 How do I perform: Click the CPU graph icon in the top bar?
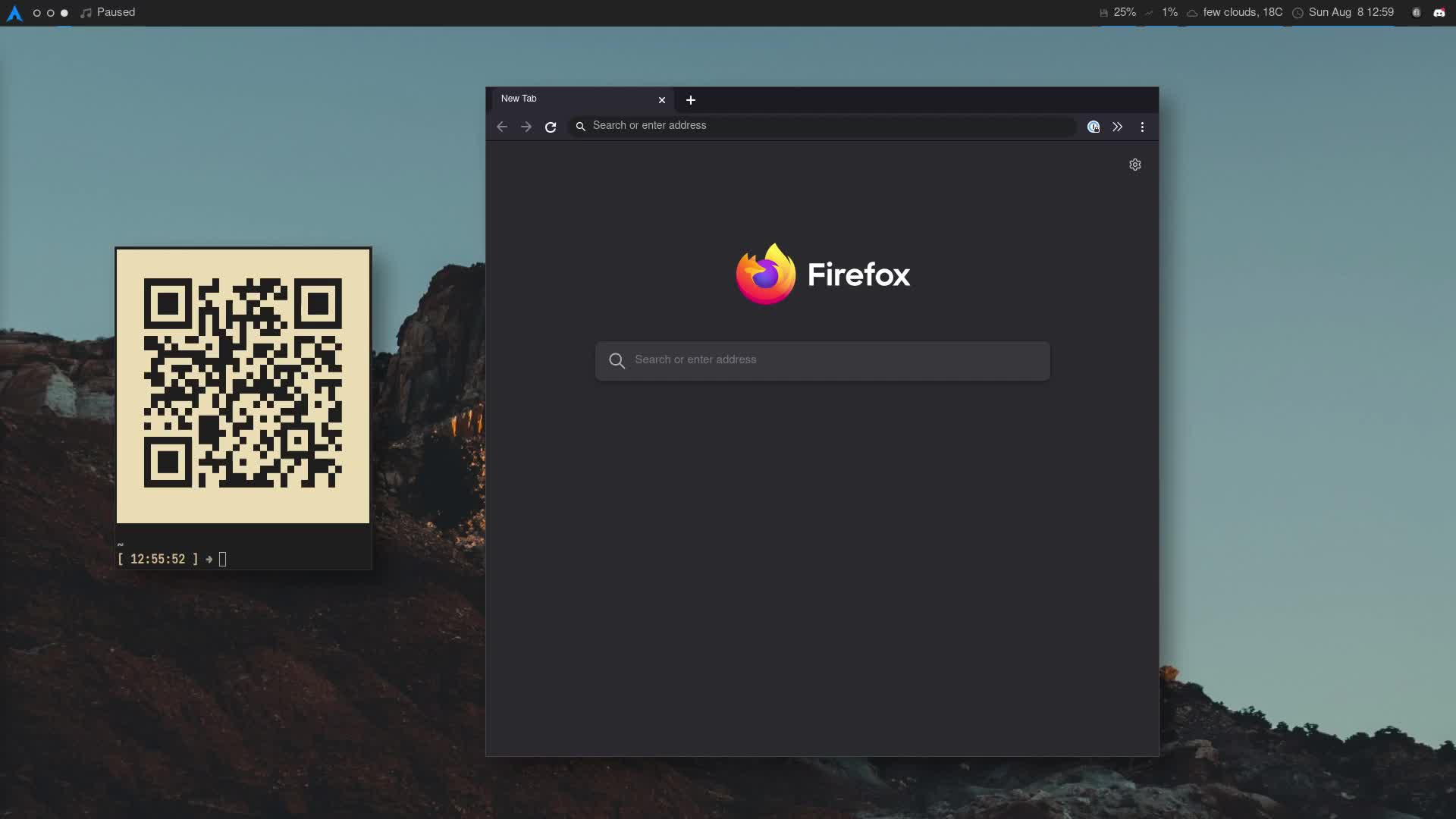pos(1149,13)
